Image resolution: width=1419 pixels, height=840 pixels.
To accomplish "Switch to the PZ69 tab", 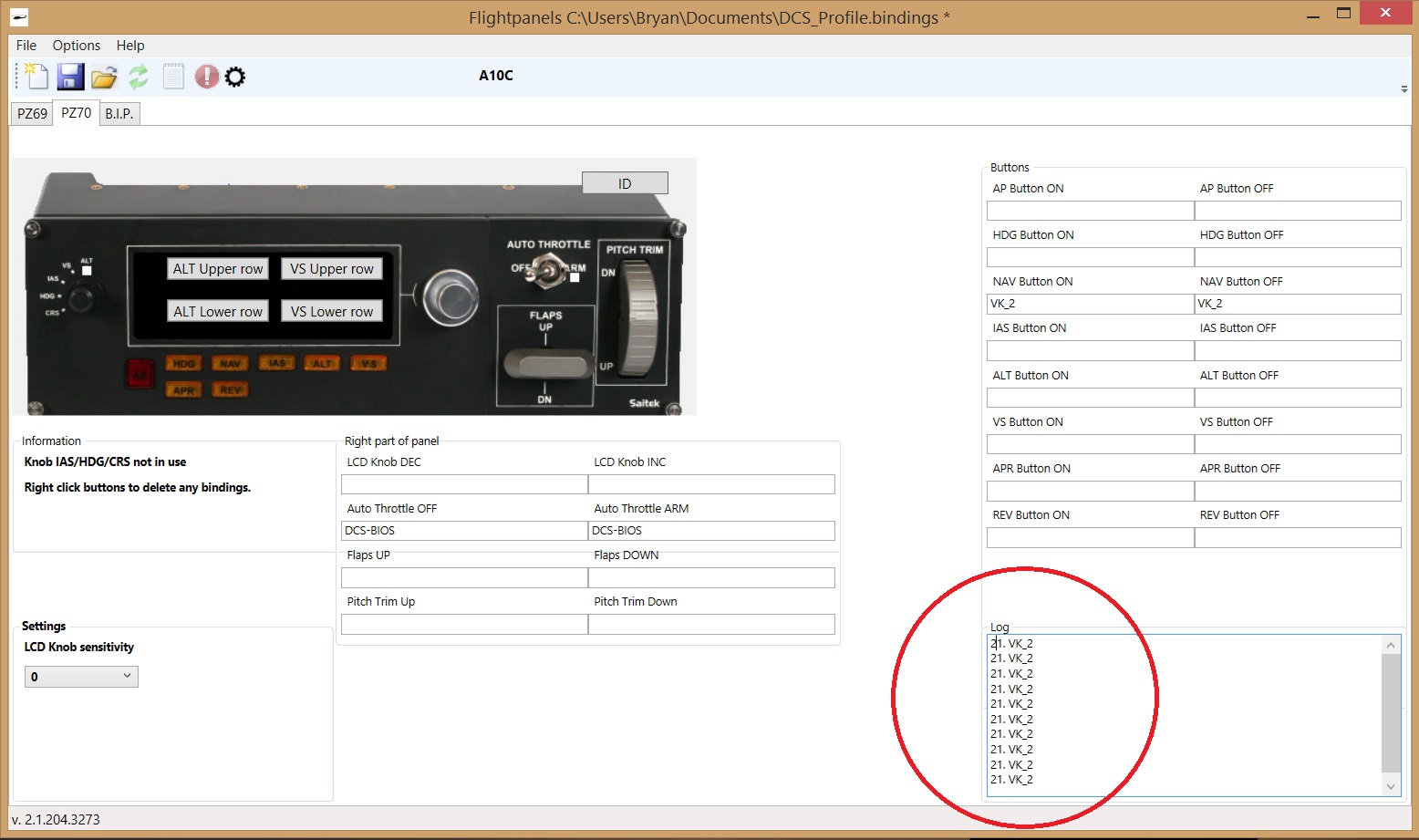I will [32, 114].
